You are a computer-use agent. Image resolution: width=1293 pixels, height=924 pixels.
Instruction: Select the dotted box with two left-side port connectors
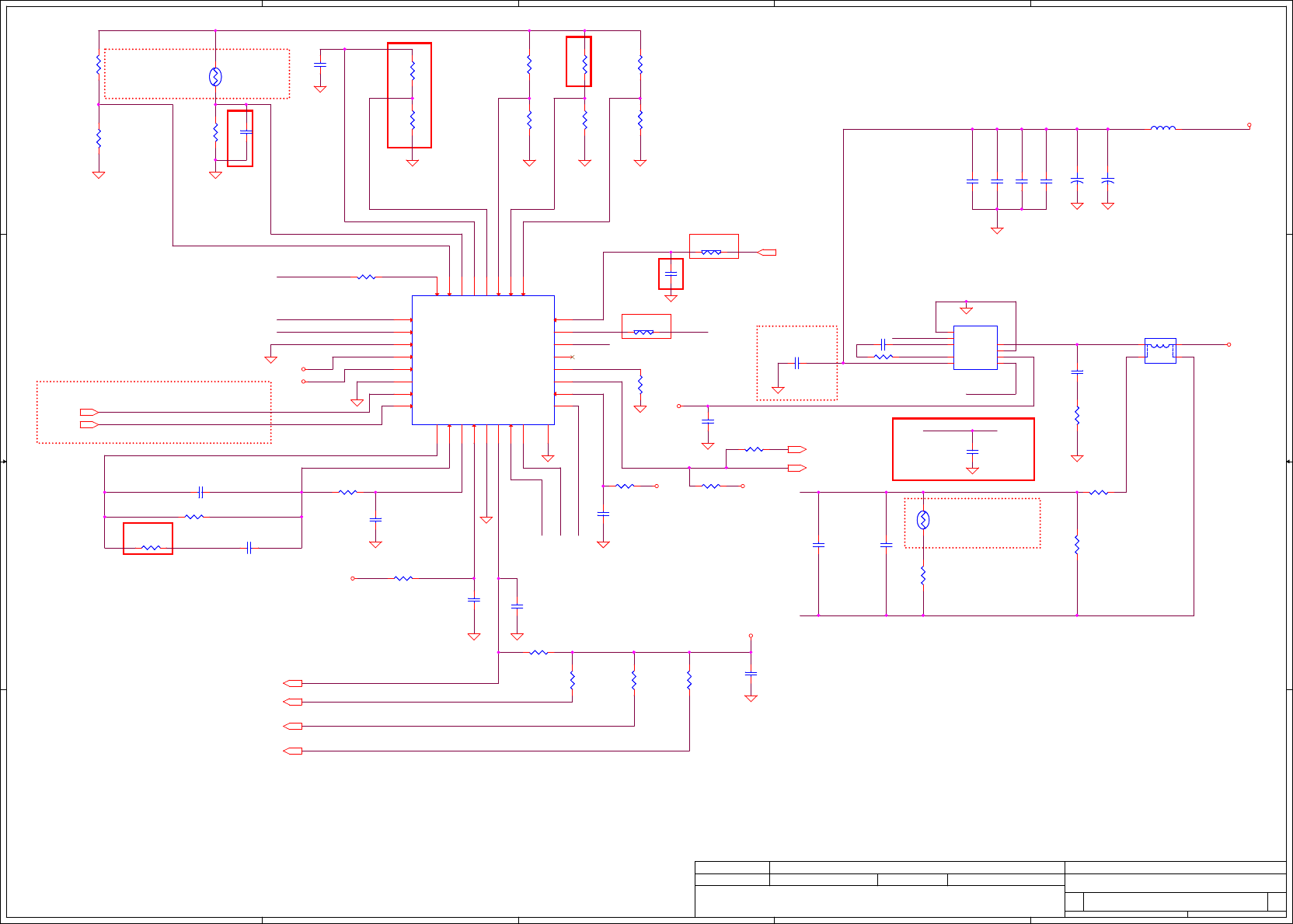tap(154, 413)
